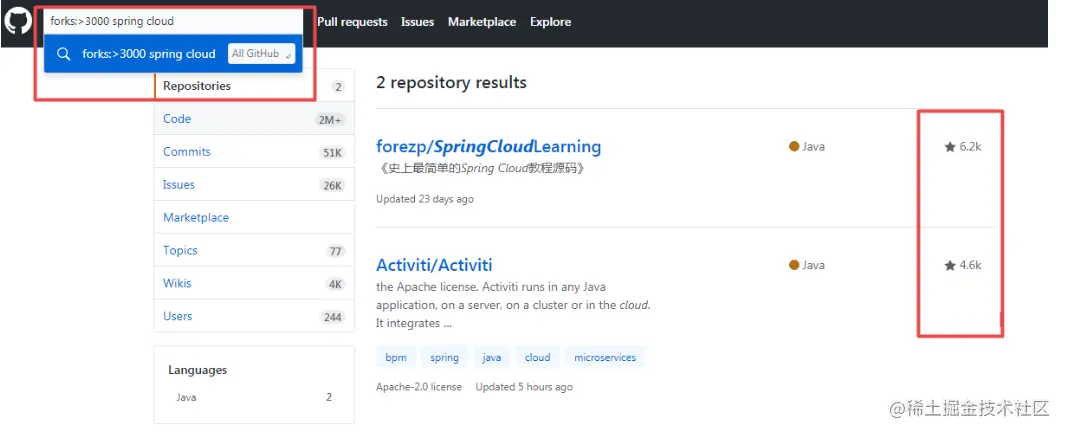1065x434 pixels.
Task: Click the java topic tag
Action: pyautogui.click(x=492, y=357)
